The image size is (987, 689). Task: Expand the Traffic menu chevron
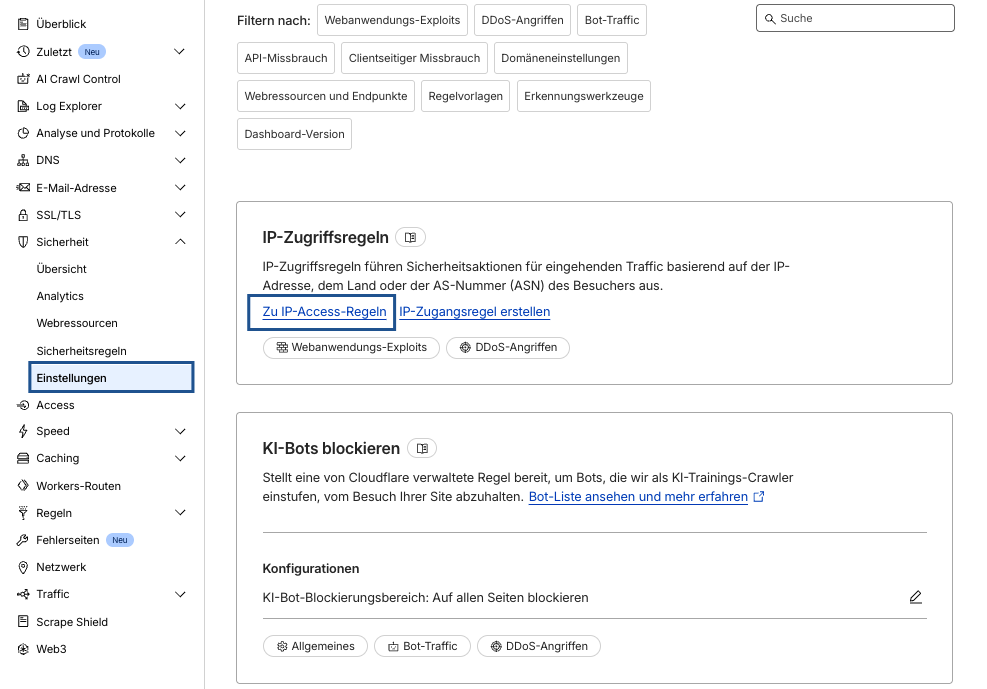(x=180, y=595)
